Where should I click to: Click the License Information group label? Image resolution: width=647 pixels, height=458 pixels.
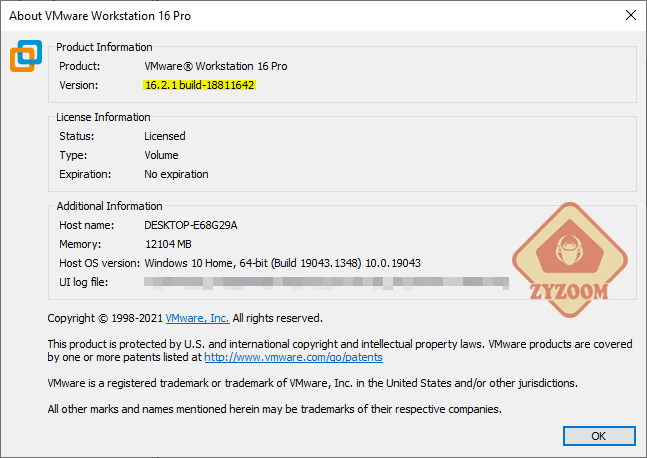pos(103,117)
